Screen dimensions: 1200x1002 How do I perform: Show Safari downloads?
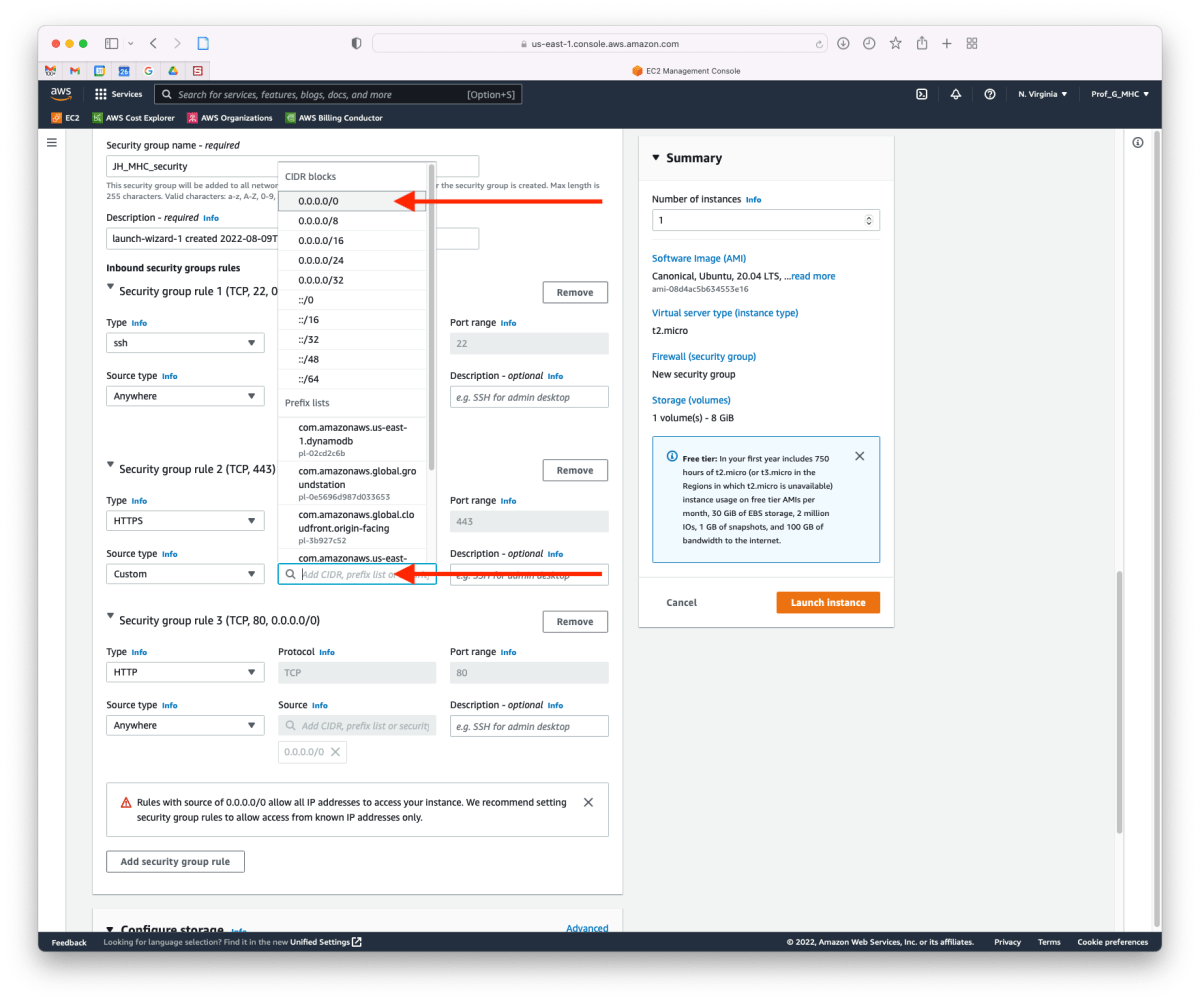tap(843, 44)
